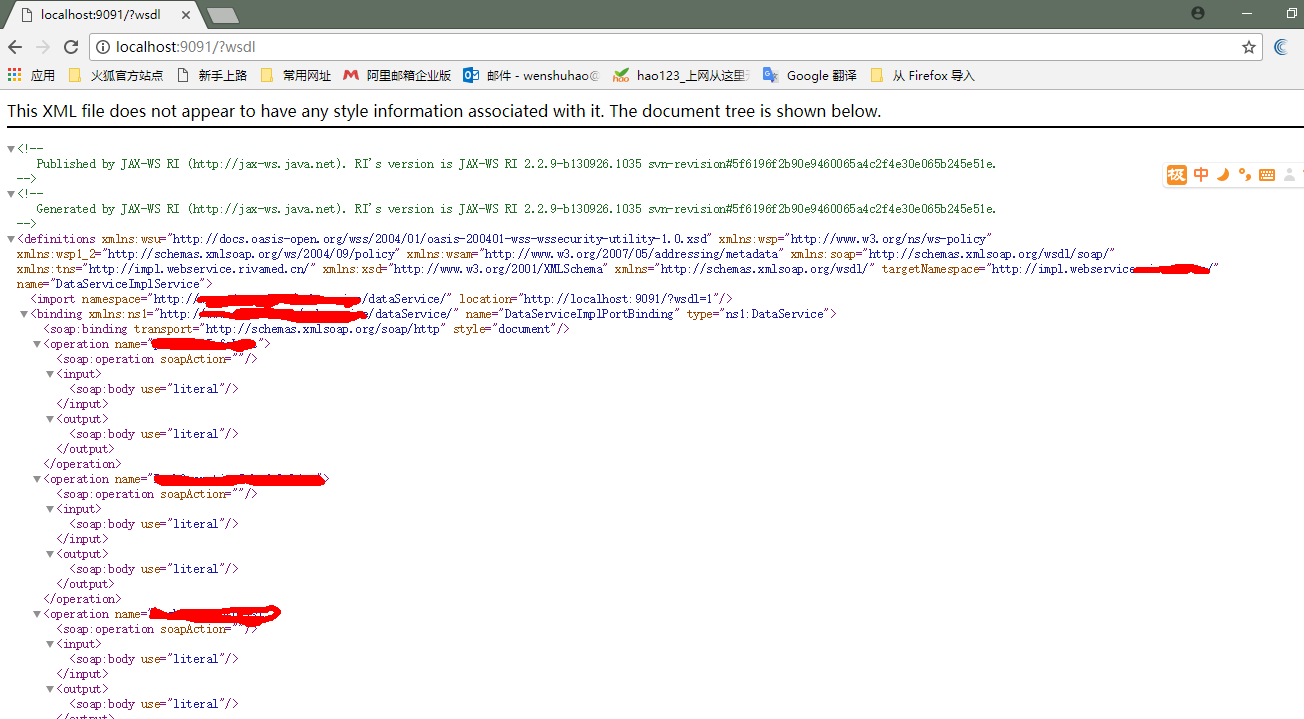Toggle the punctuation mode in IME toolbar
This screenshot has height=719, width=1304.
[1244, 175]
